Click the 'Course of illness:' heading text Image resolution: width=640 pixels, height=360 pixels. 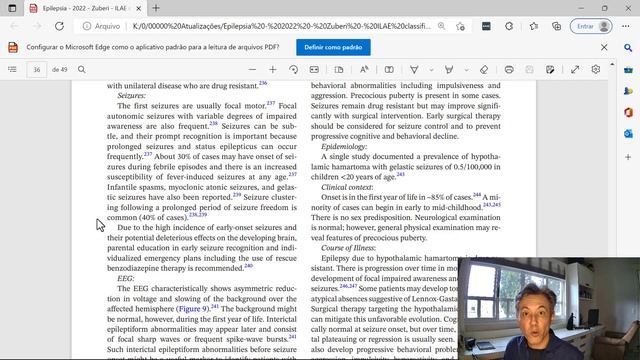[x=348, y=248]
